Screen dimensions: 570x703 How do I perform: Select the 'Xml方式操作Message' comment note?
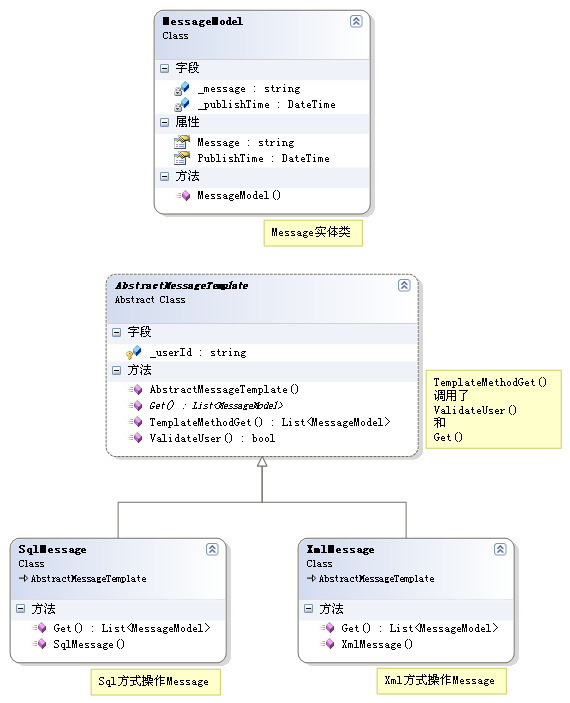pos(442,681)
